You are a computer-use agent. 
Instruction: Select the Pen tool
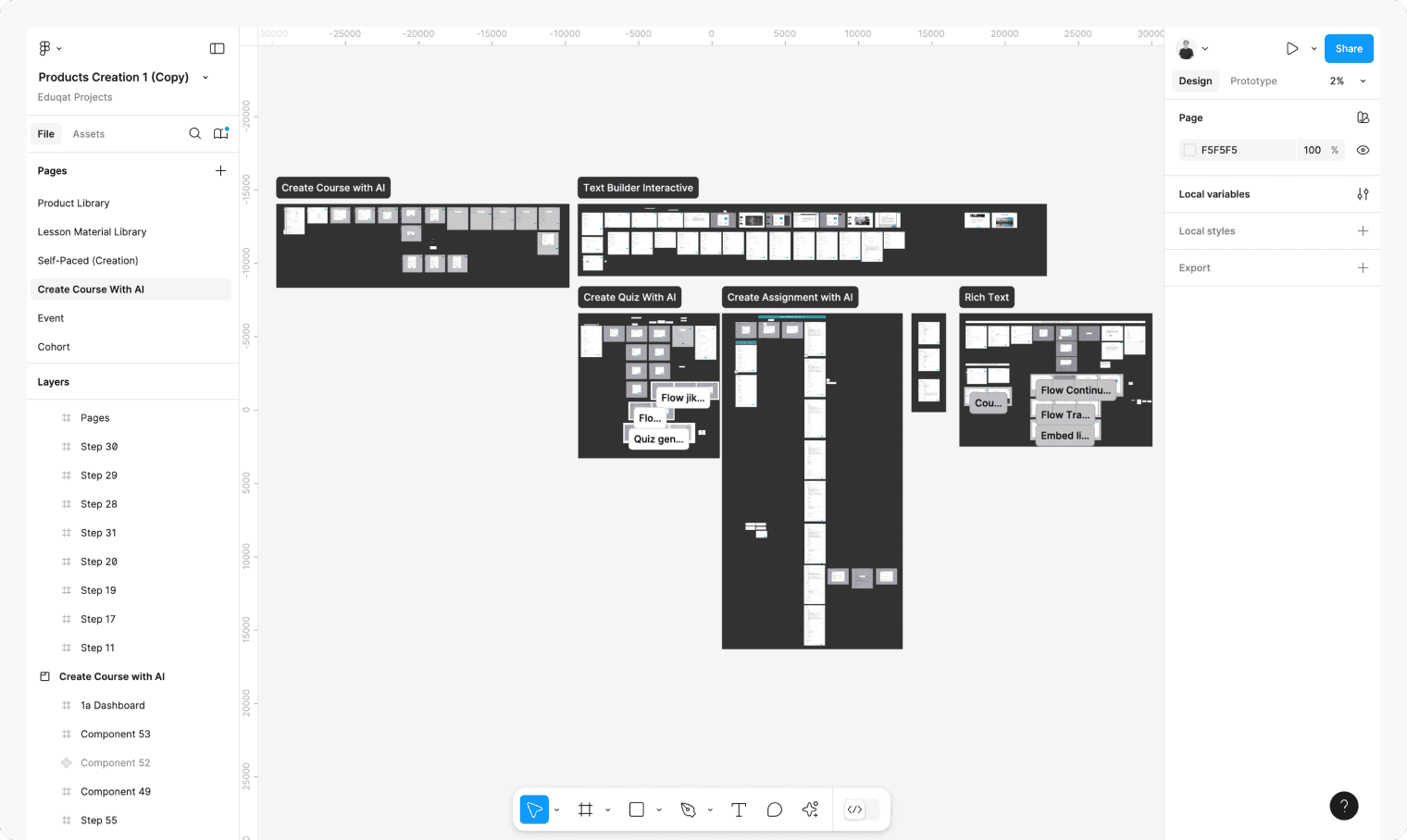point(688,809)
